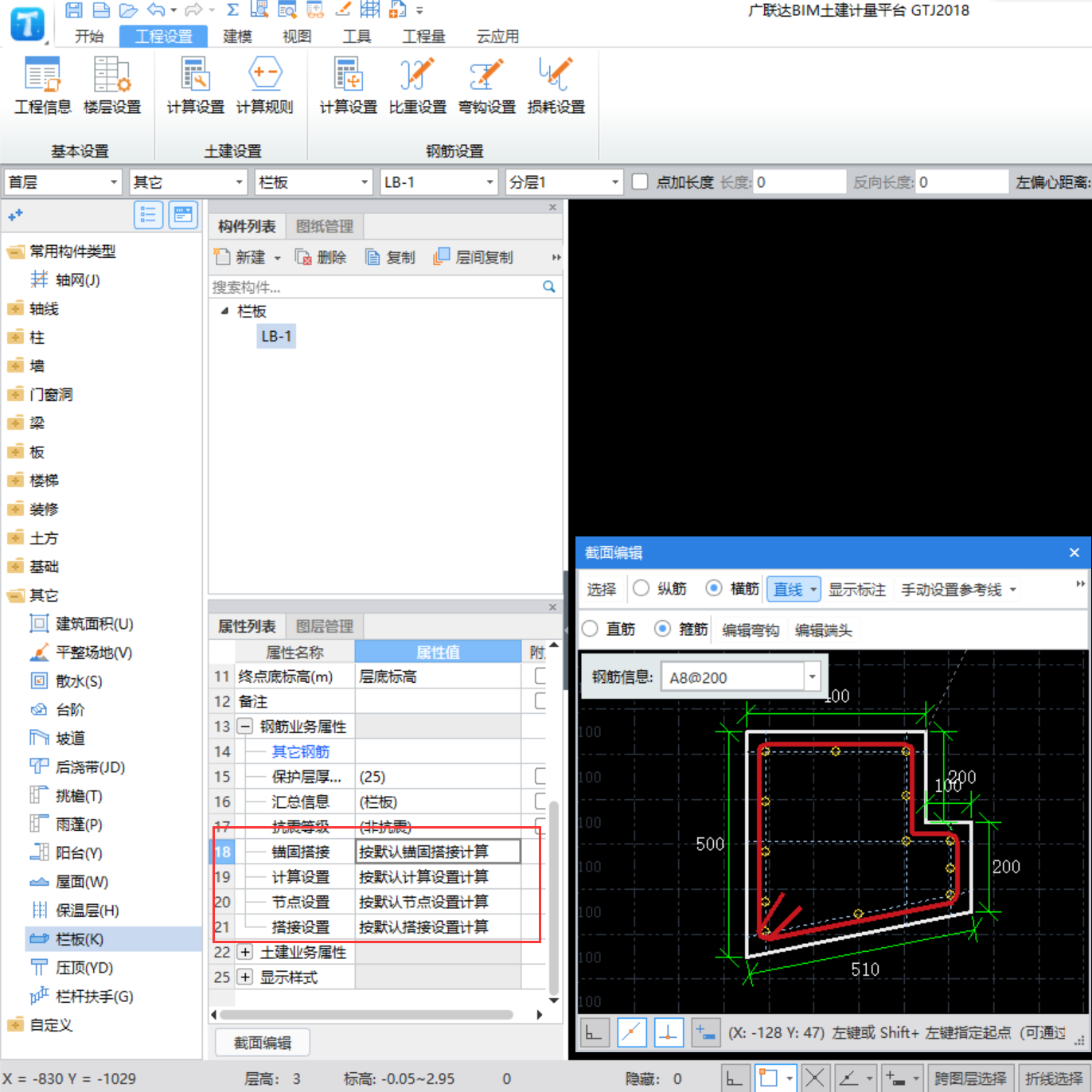Expand the 显示样式 group

pos(245,977)
